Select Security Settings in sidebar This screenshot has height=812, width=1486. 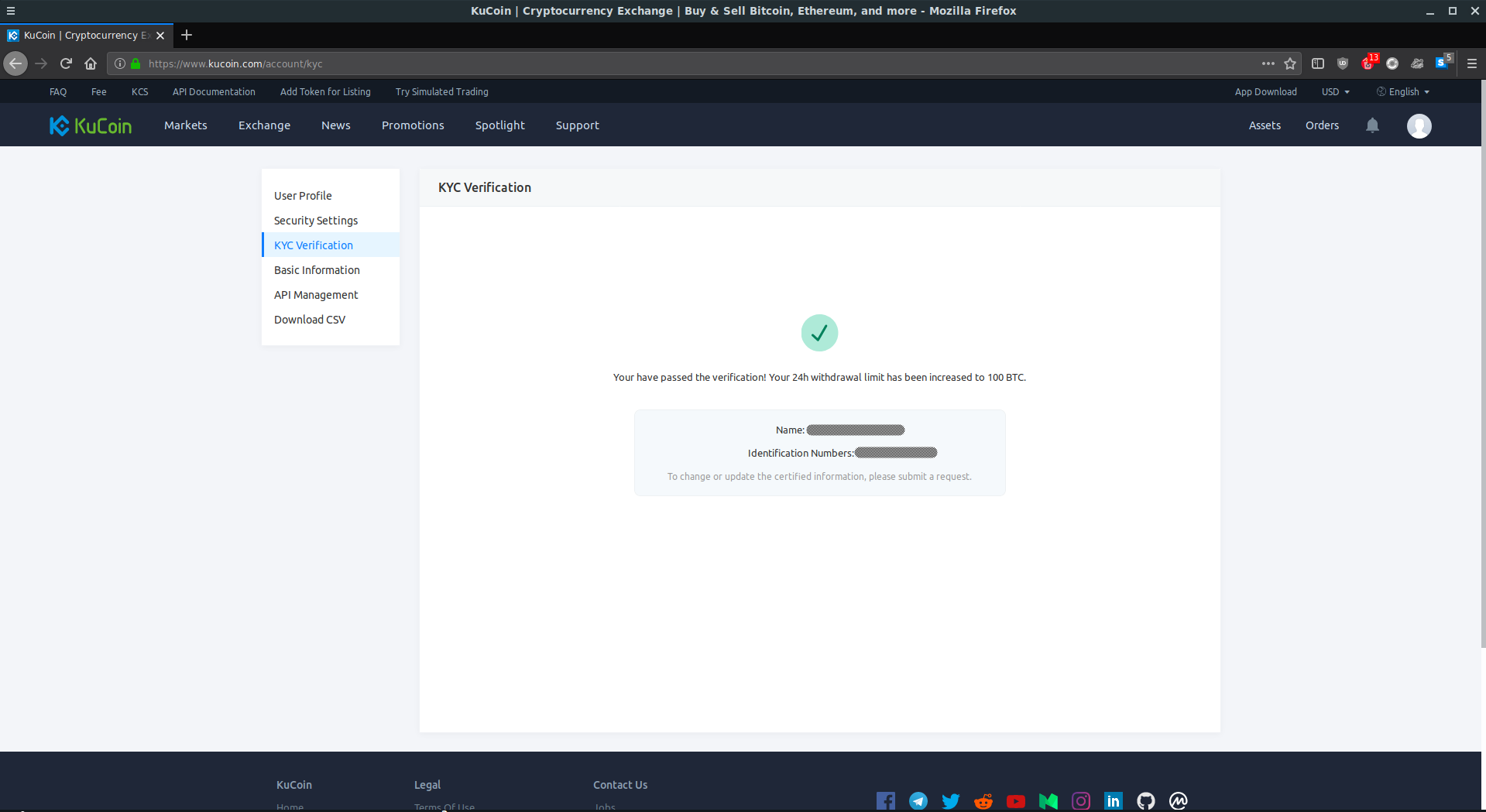pos(331,221)
